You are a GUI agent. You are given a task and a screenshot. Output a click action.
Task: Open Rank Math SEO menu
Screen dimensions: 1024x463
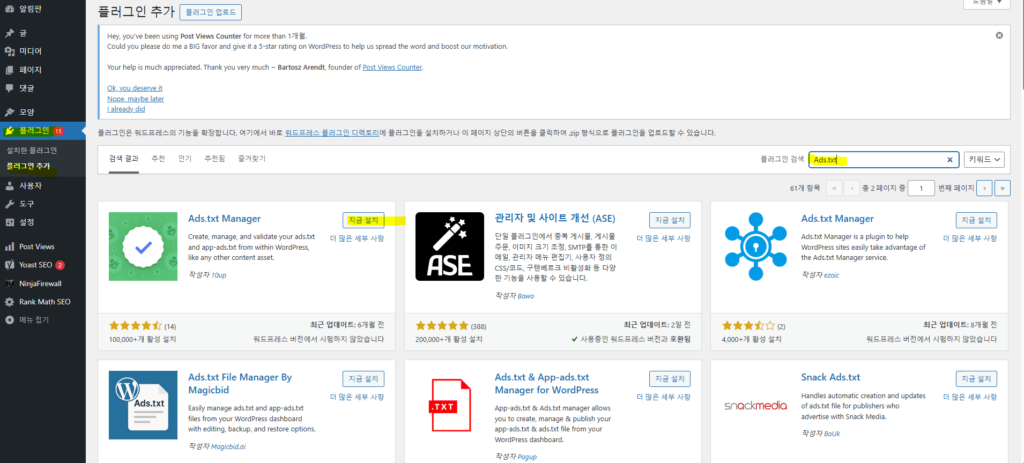point(44,302)
